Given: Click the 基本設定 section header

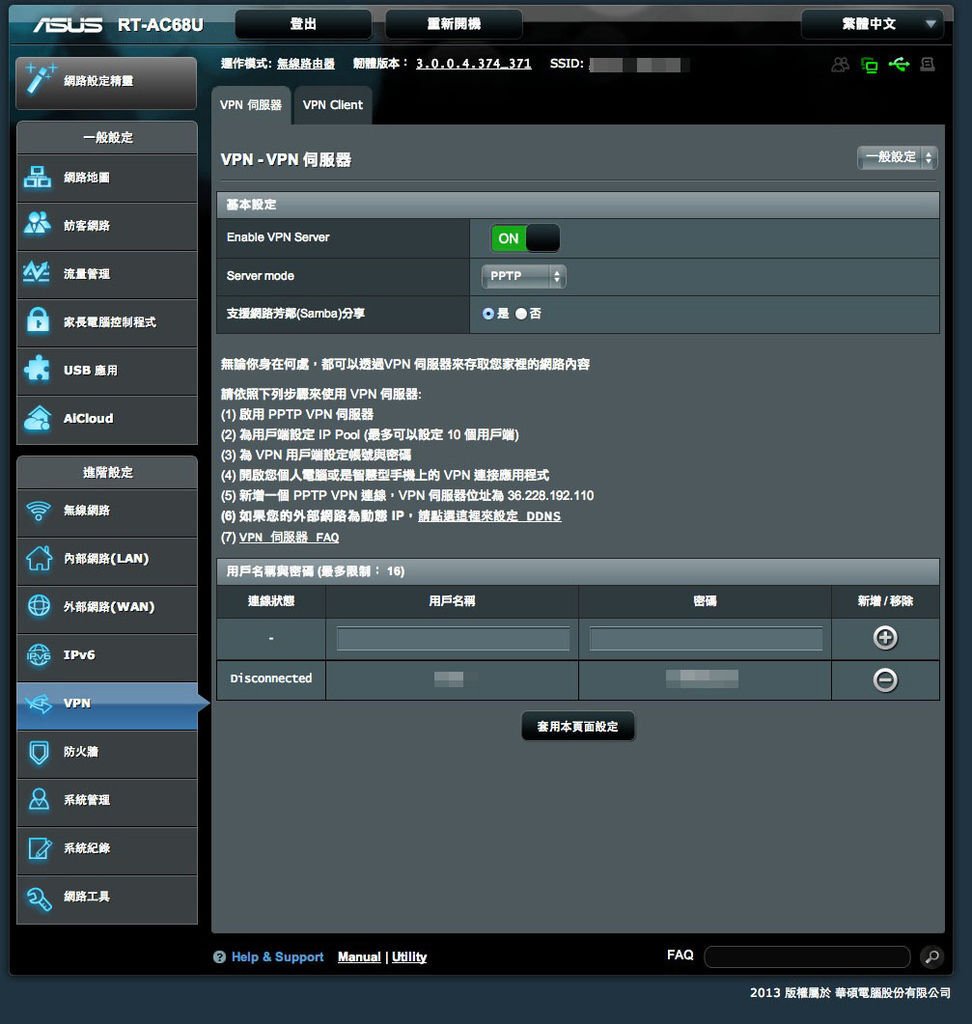Looking at the screenshot, I should pos(578,204).
